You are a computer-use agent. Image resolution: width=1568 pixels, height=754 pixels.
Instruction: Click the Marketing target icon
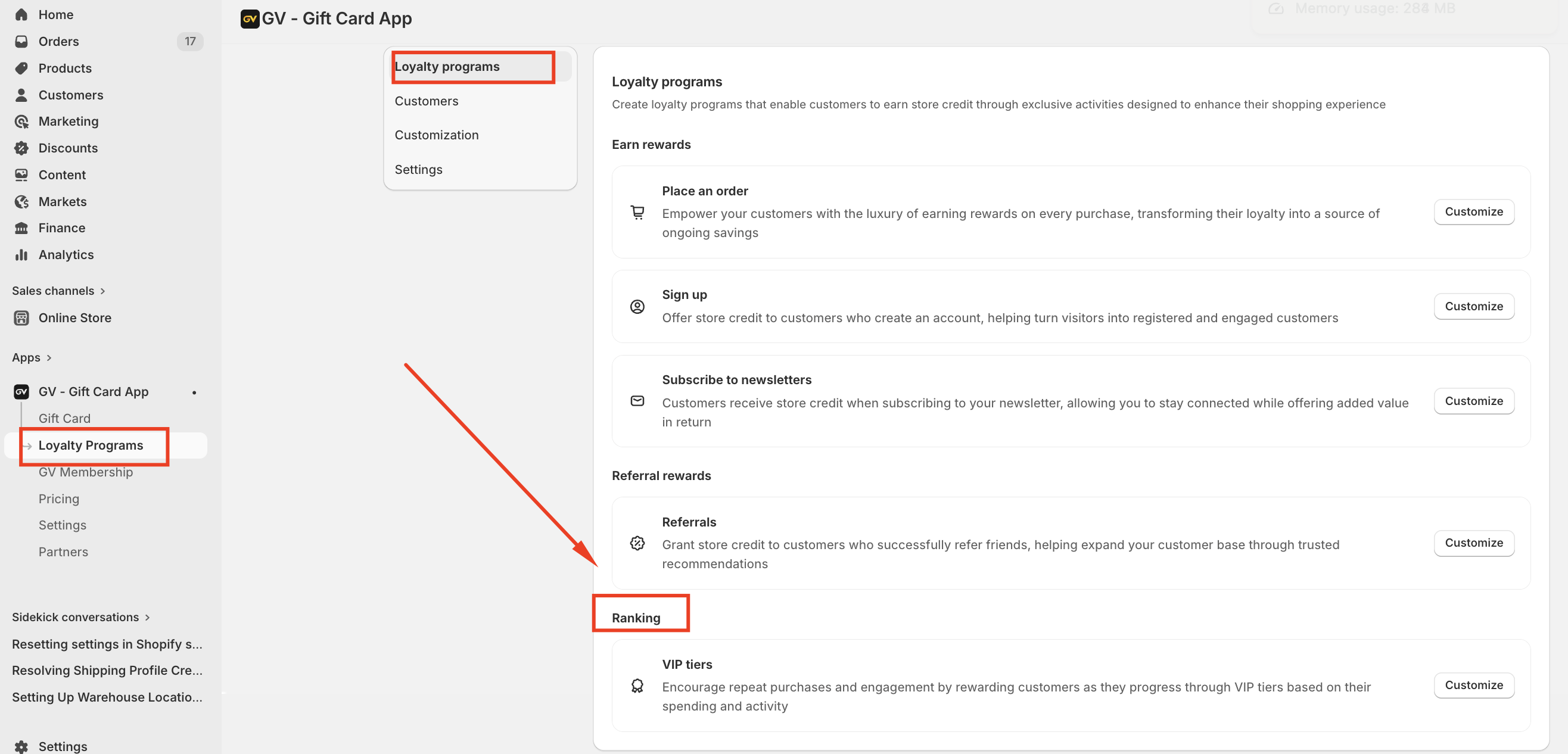pyautogui.click(x=21, y=121)
